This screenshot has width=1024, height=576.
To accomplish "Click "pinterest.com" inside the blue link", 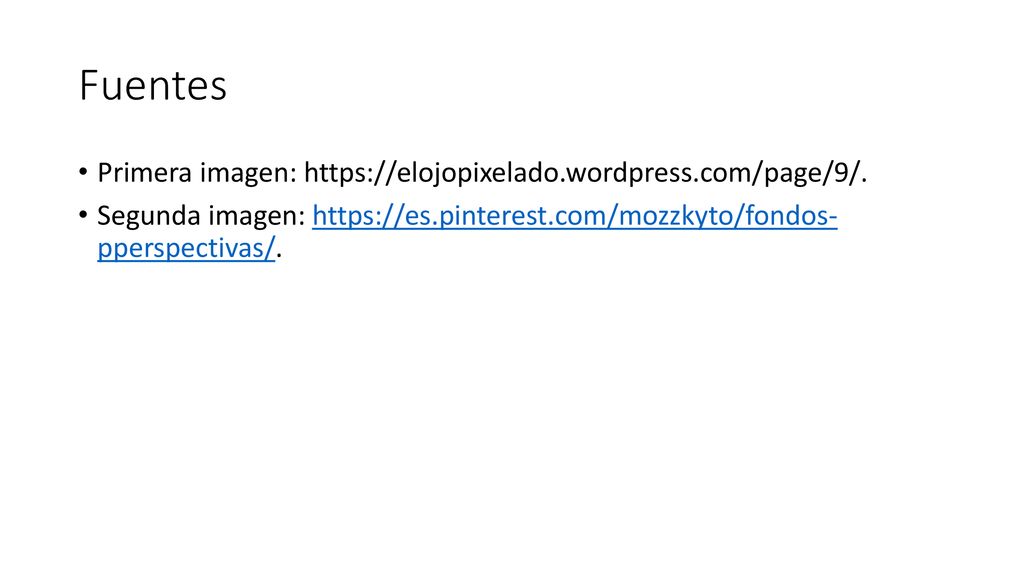I will (x=523, y=216).
